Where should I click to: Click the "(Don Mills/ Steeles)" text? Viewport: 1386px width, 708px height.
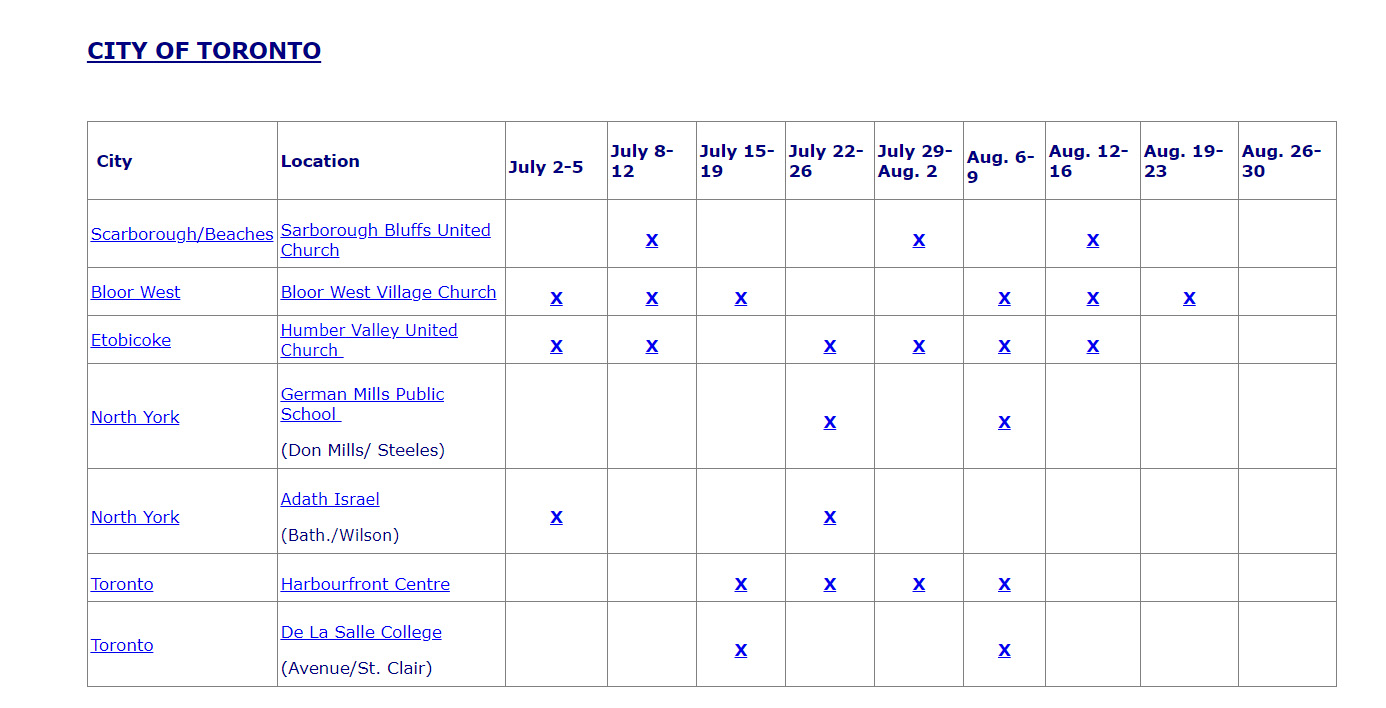coord(363,450)
